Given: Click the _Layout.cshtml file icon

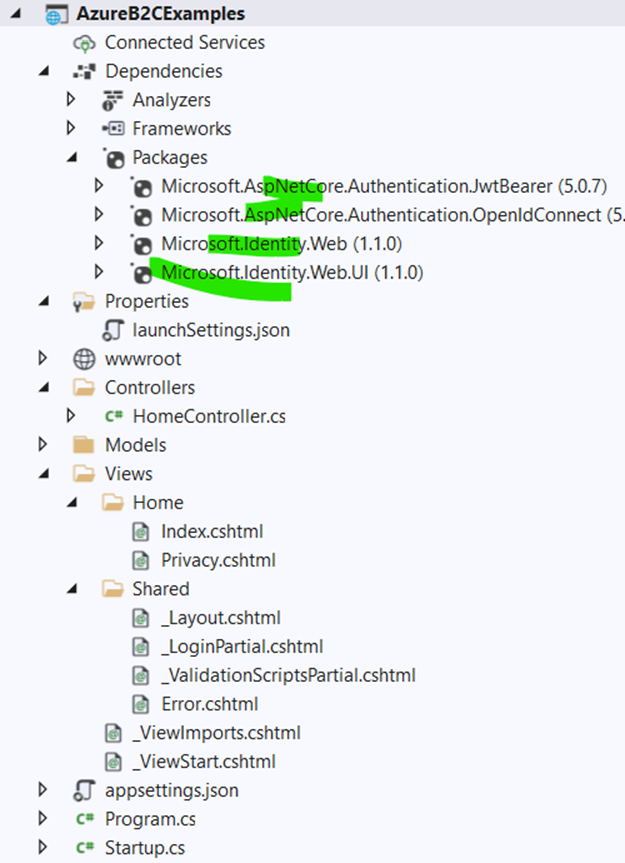Looking at the screenshot, I should [141, 618].
